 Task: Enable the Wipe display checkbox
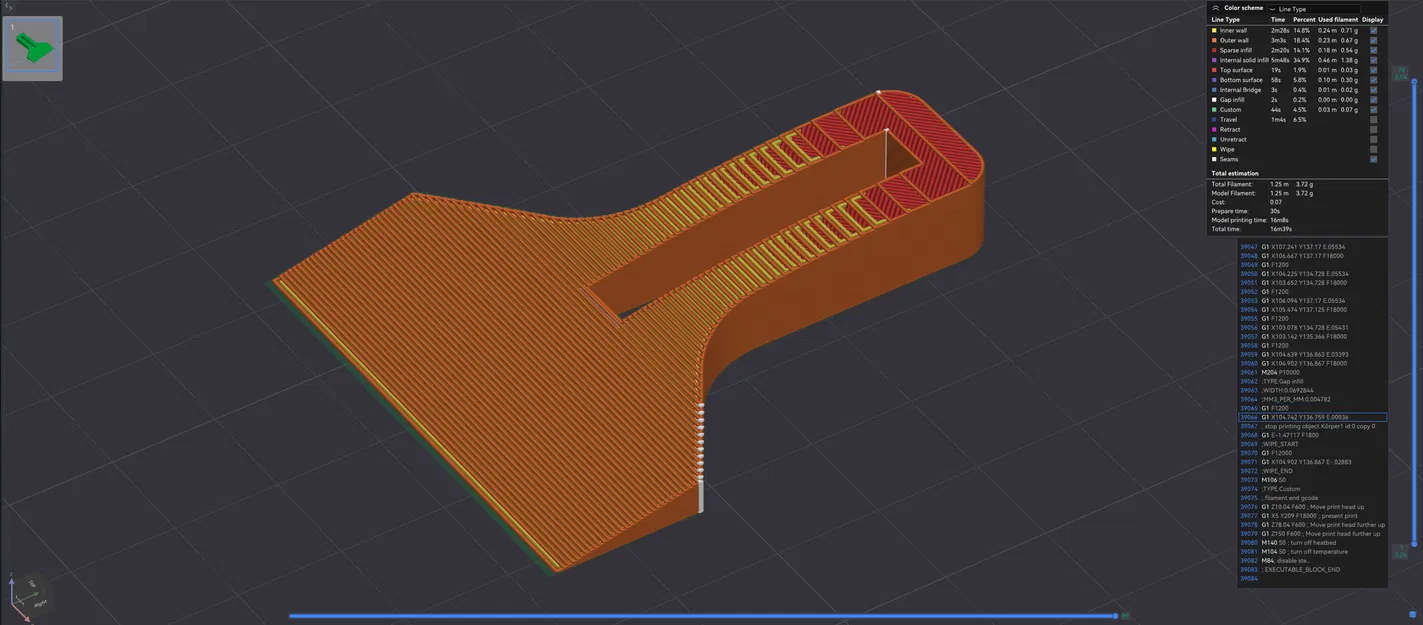[1373, 148]
